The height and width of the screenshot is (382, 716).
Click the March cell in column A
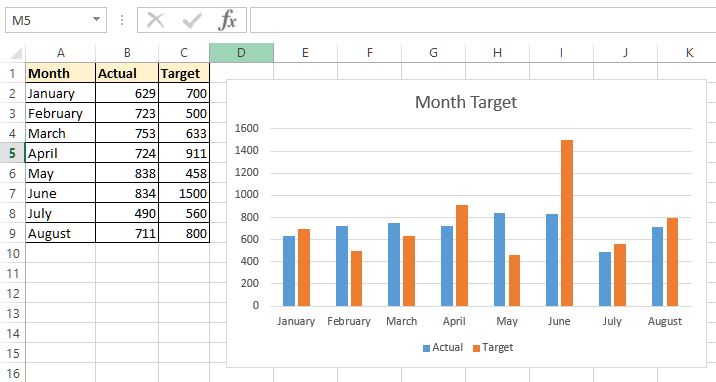coord(61,133)
